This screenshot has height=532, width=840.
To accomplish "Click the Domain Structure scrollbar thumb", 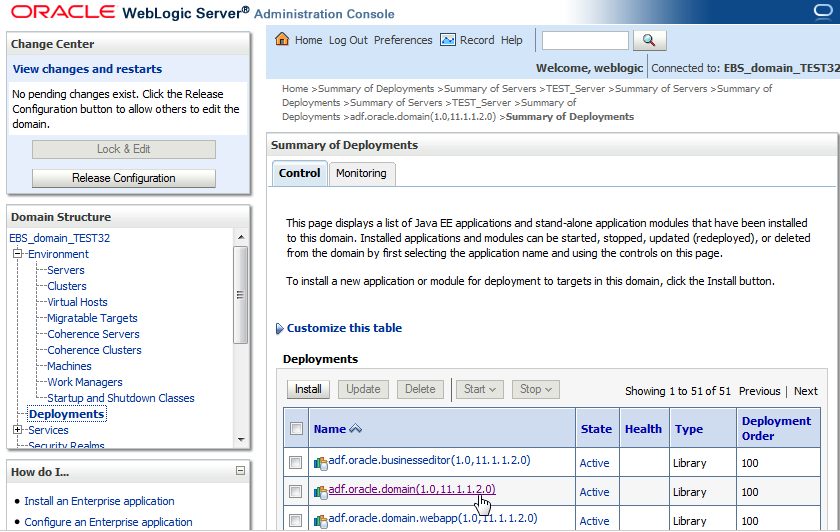I will click(x=241, y=294).
